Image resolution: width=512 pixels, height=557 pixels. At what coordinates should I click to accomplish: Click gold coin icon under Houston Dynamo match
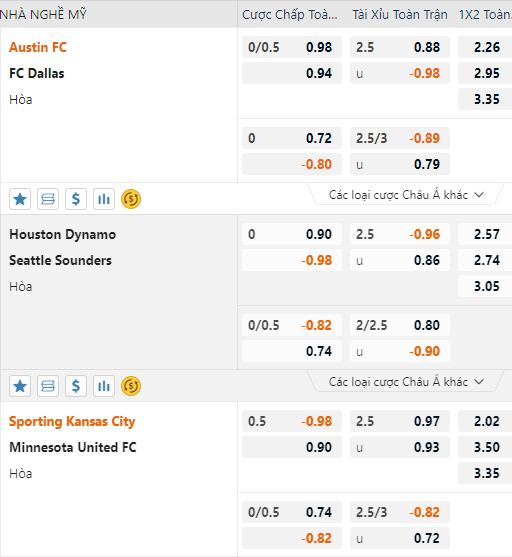131,386
